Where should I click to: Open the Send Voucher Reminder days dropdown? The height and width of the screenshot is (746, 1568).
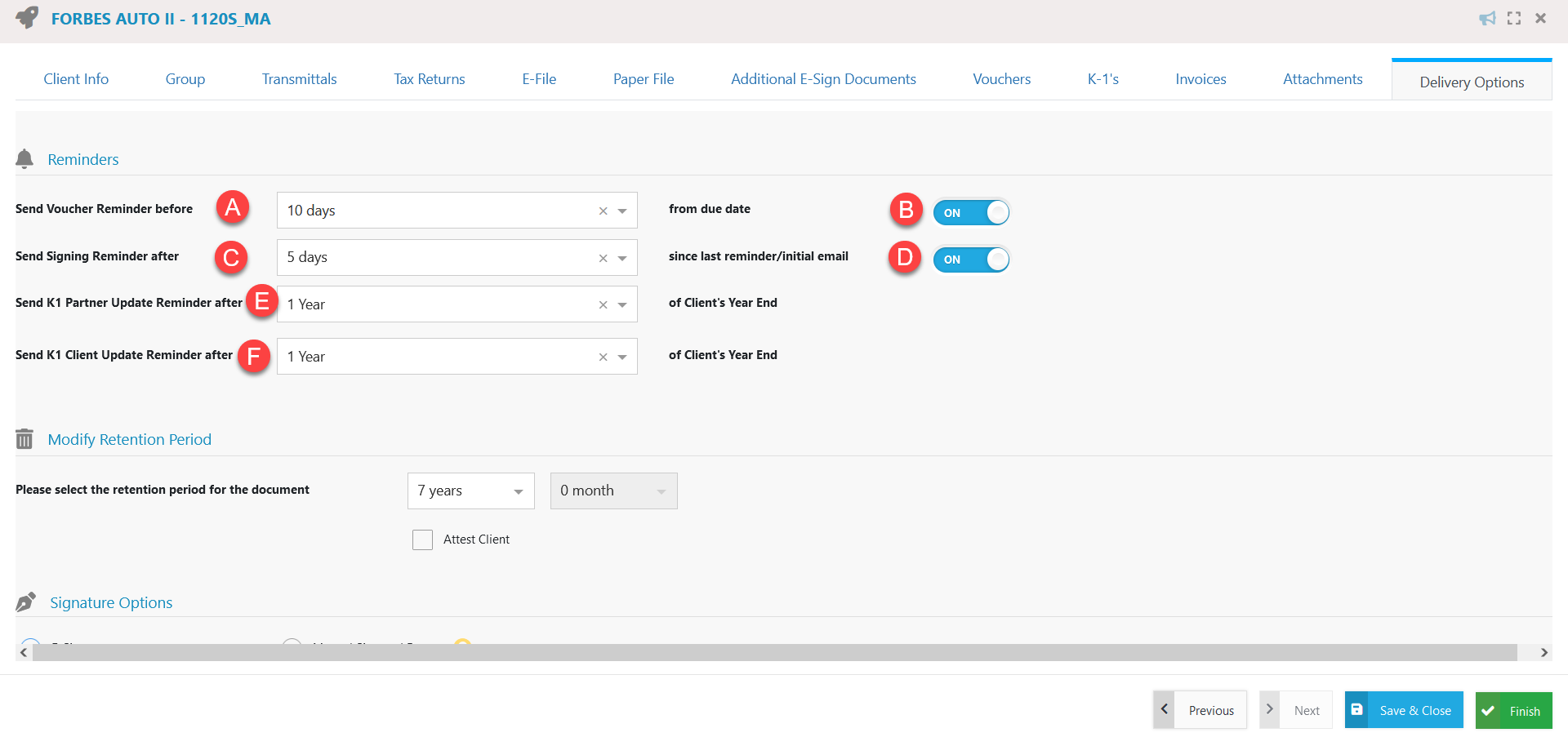[621, 210]
